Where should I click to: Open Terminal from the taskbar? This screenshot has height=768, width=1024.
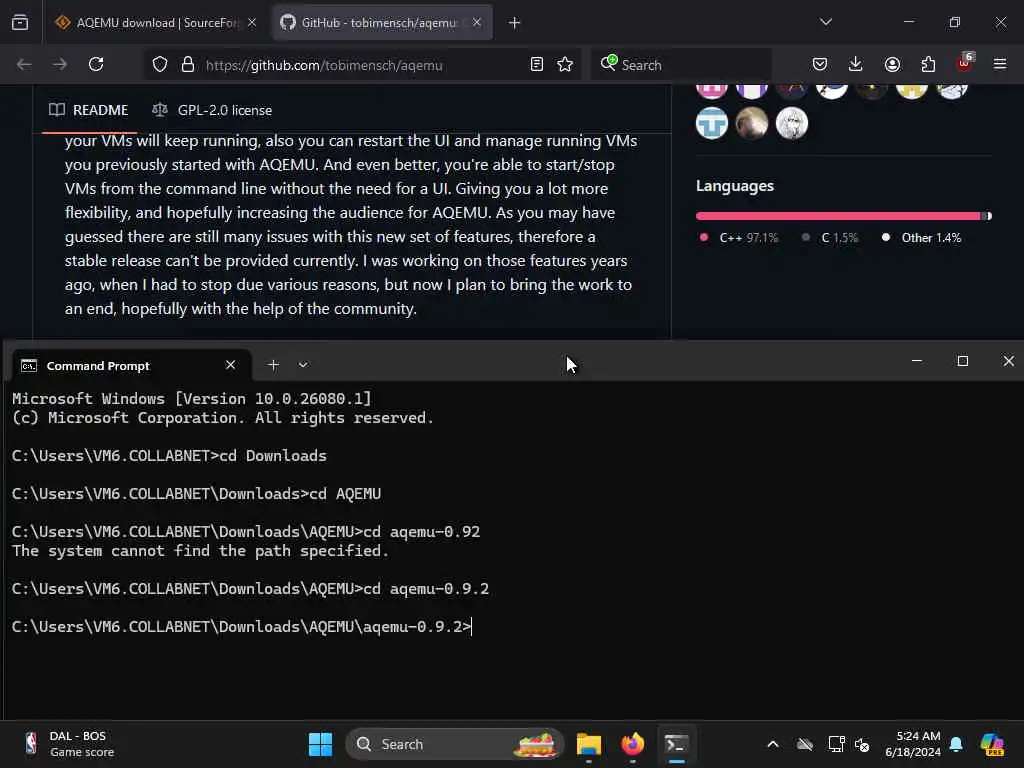(x=676, y=744)
